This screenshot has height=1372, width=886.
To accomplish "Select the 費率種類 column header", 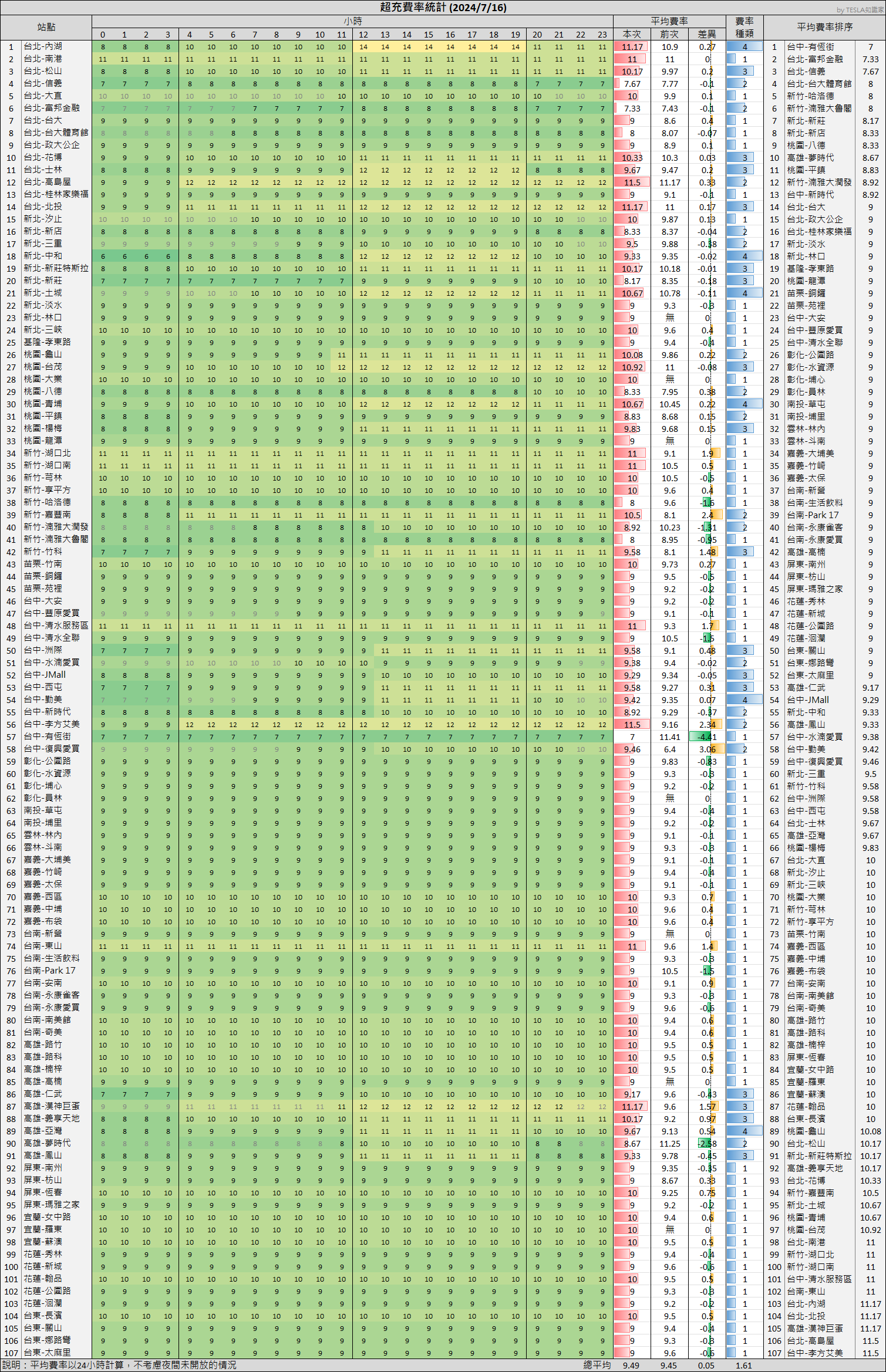I will tap(744, 28).
